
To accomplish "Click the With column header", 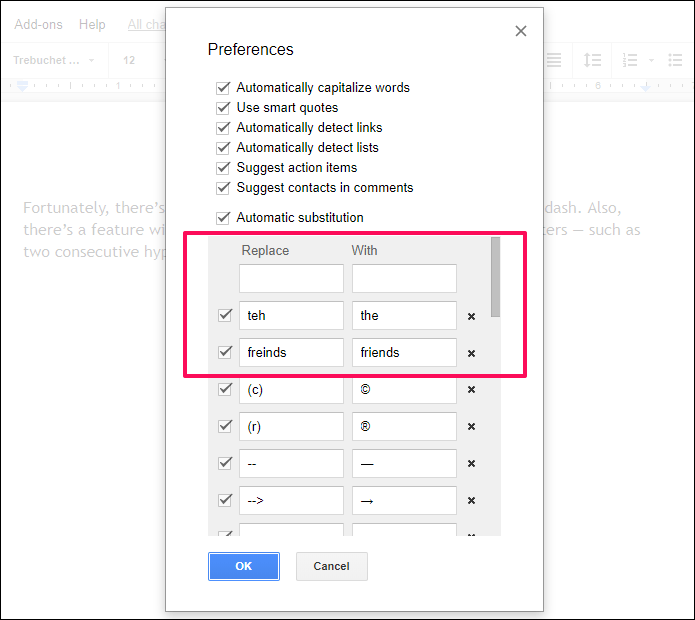I will [364, 250].
